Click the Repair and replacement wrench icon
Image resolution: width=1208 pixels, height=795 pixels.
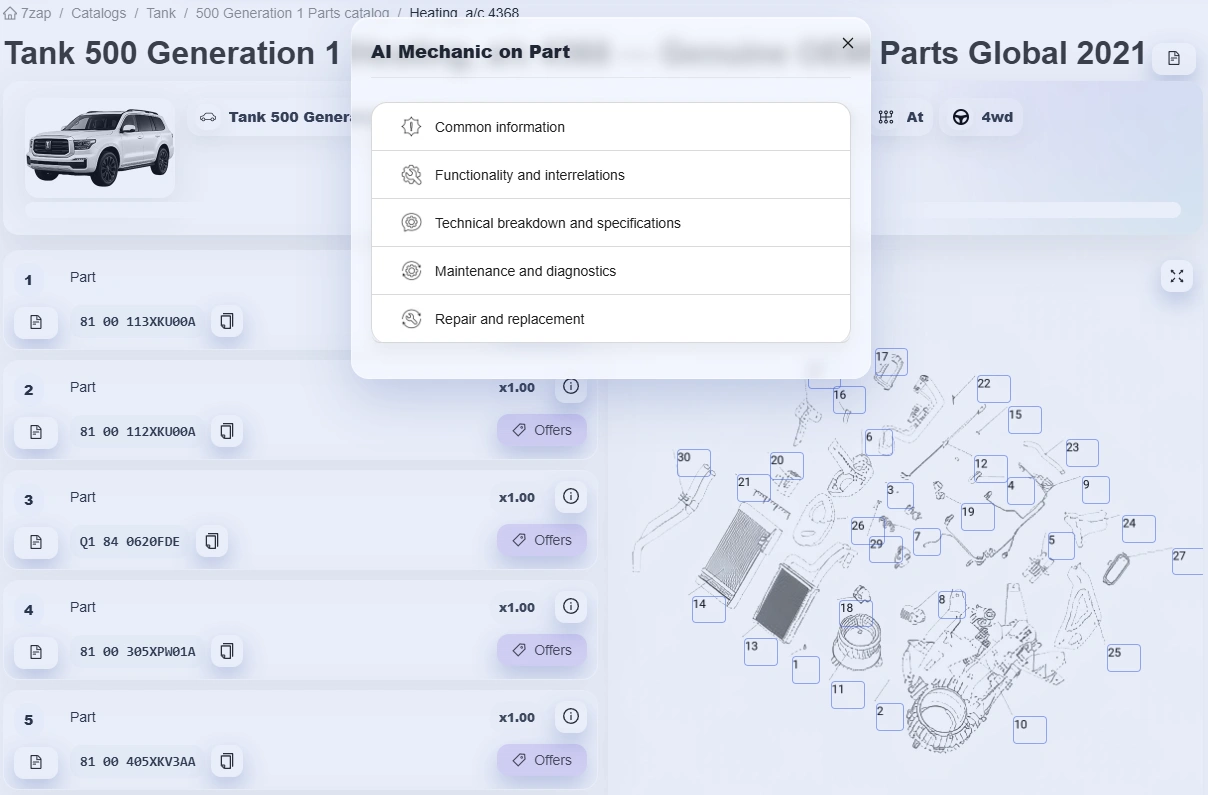[411, 319]
